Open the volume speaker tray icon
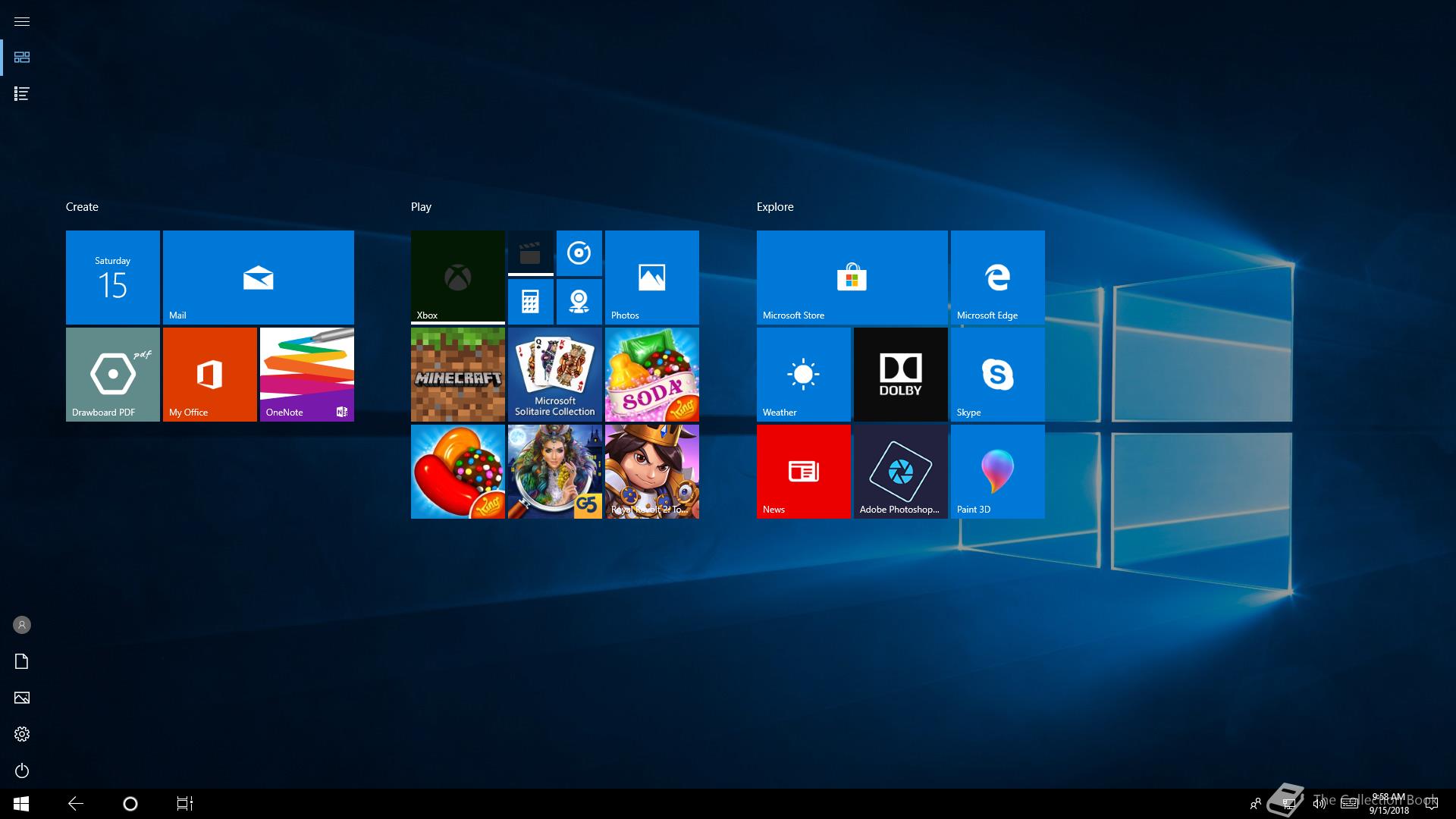The height and width of the screenshot is (819, 1456). [1319, 804]
